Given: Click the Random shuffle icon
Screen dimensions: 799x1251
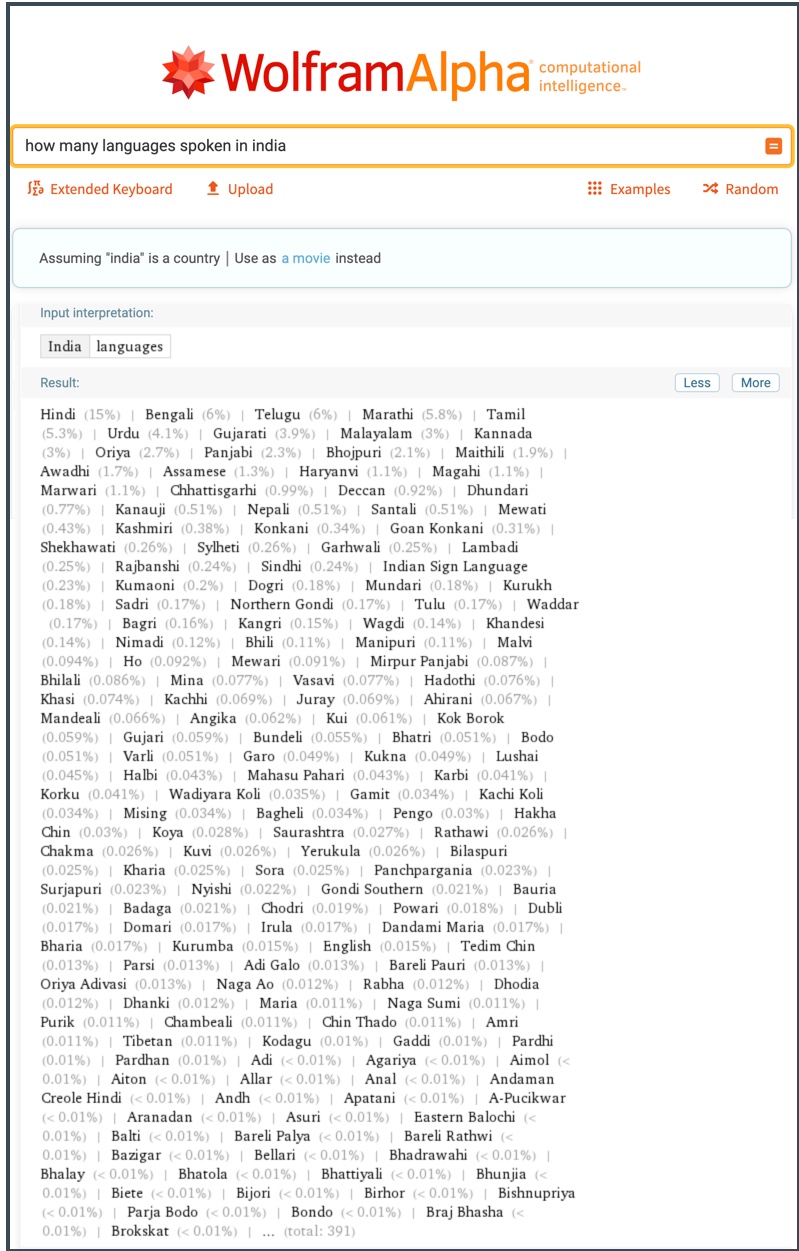Looking at the screenshot, I should pos(710,189).
